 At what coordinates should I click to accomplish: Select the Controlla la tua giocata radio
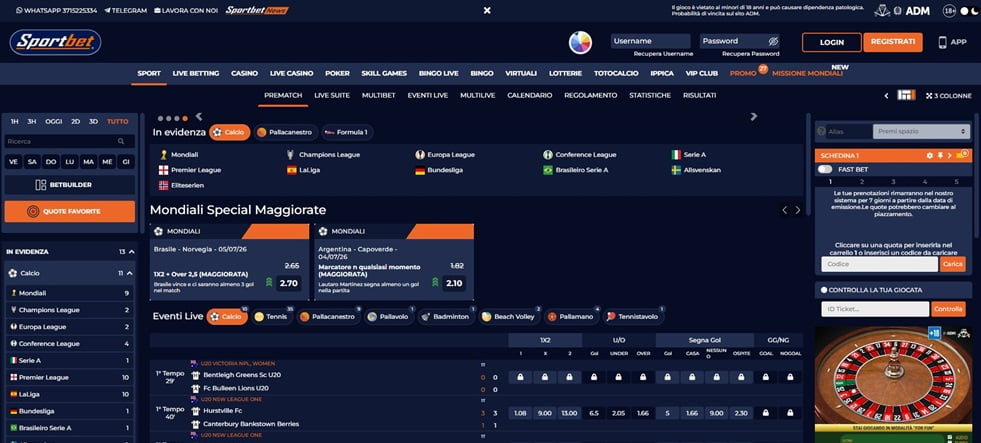click(824, 290)
